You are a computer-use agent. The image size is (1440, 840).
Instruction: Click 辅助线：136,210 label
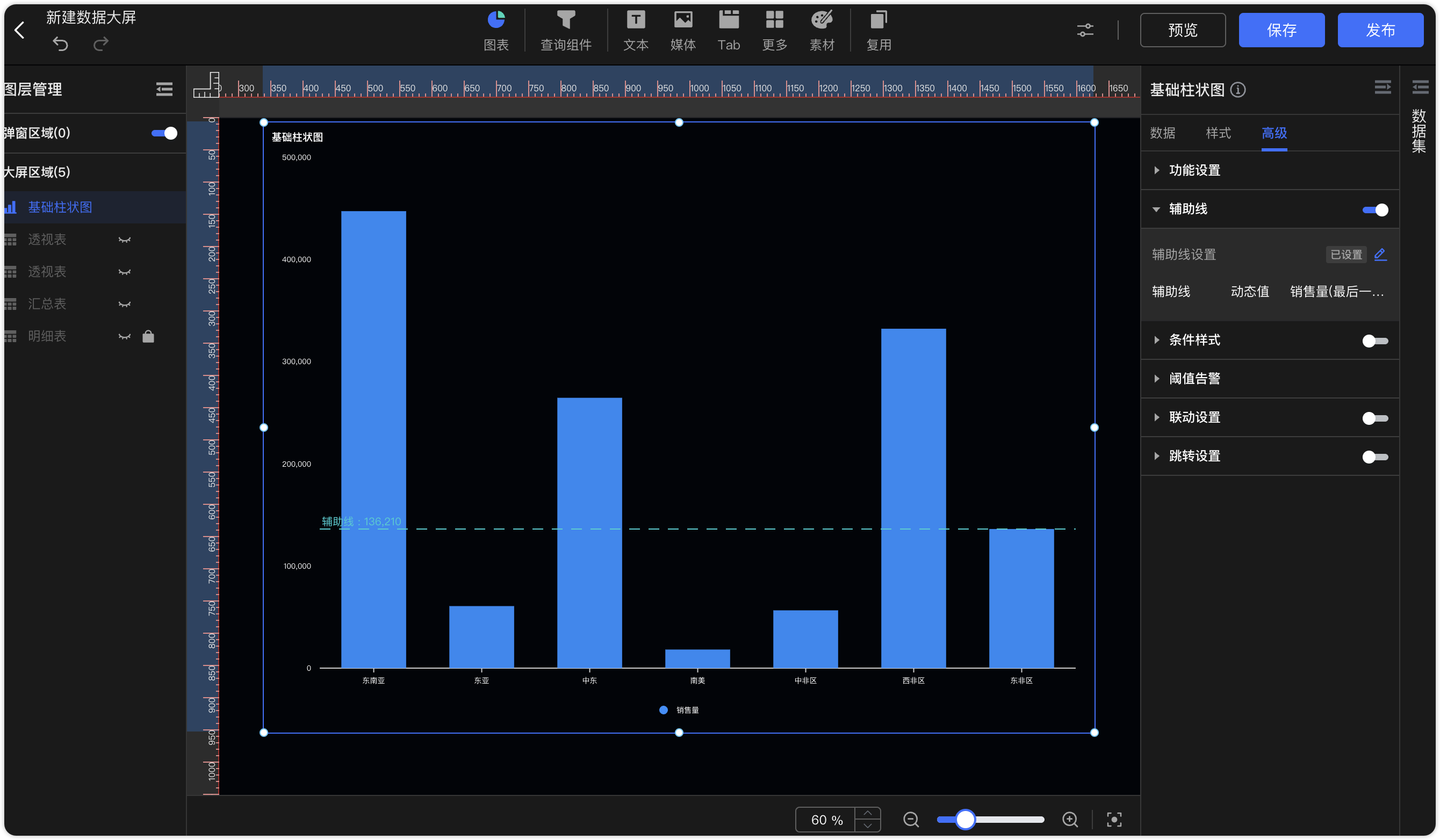(x=361, y=522)
